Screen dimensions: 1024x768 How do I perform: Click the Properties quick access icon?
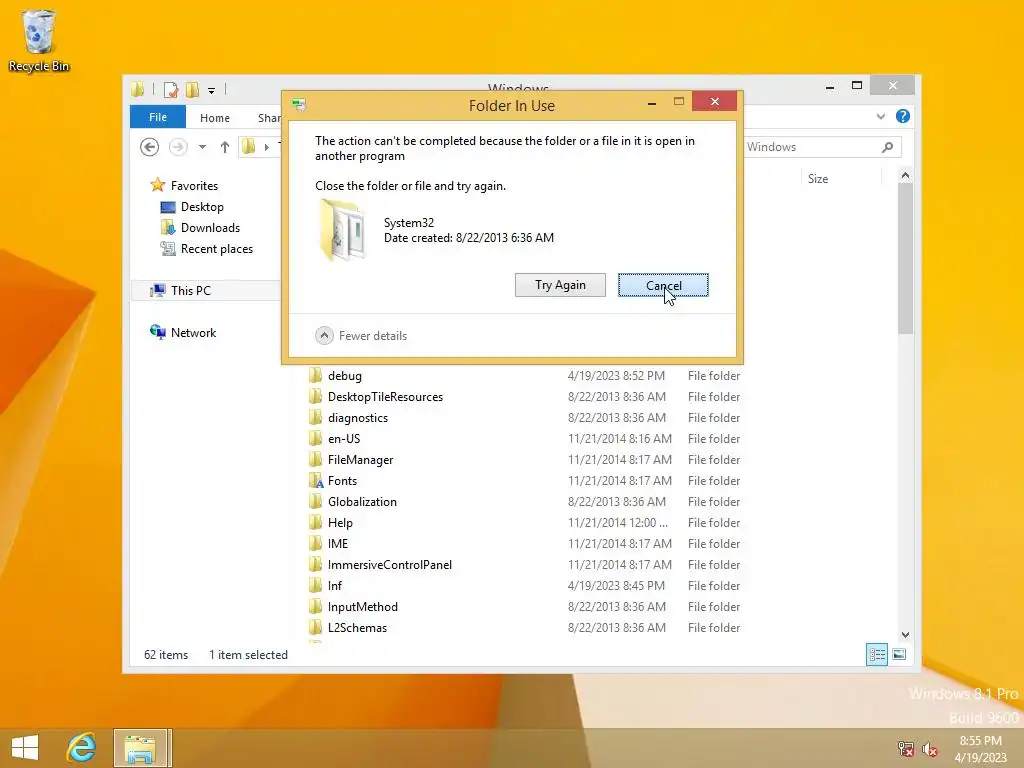tap(171, 89)
